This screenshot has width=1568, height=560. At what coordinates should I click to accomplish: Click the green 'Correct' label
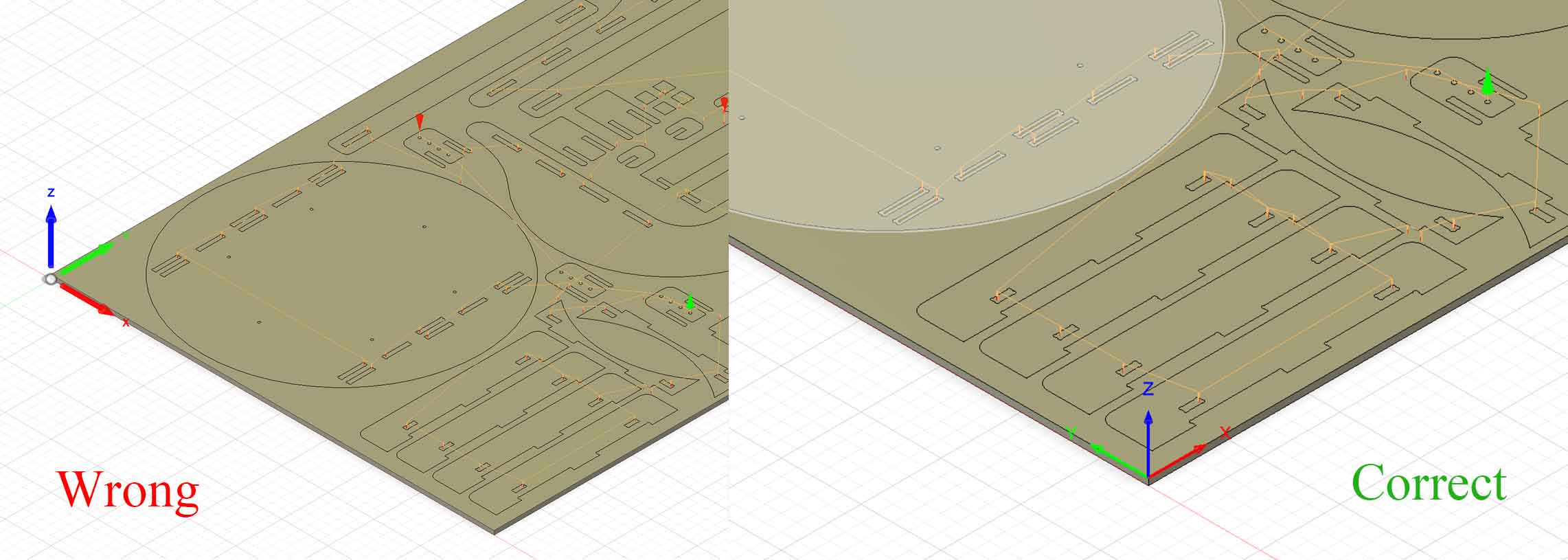[1429, 483]
